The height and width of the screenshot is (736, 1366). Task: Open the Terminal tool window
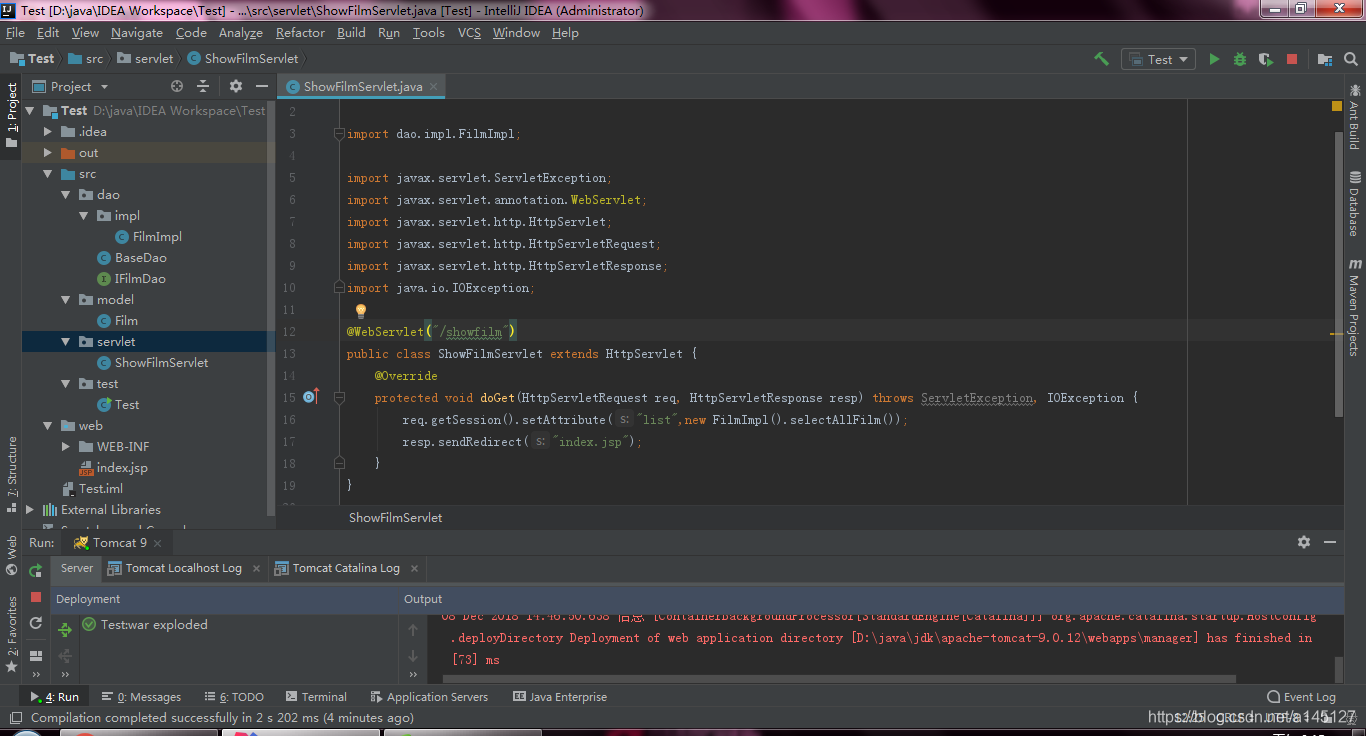[x=315, y=697]
